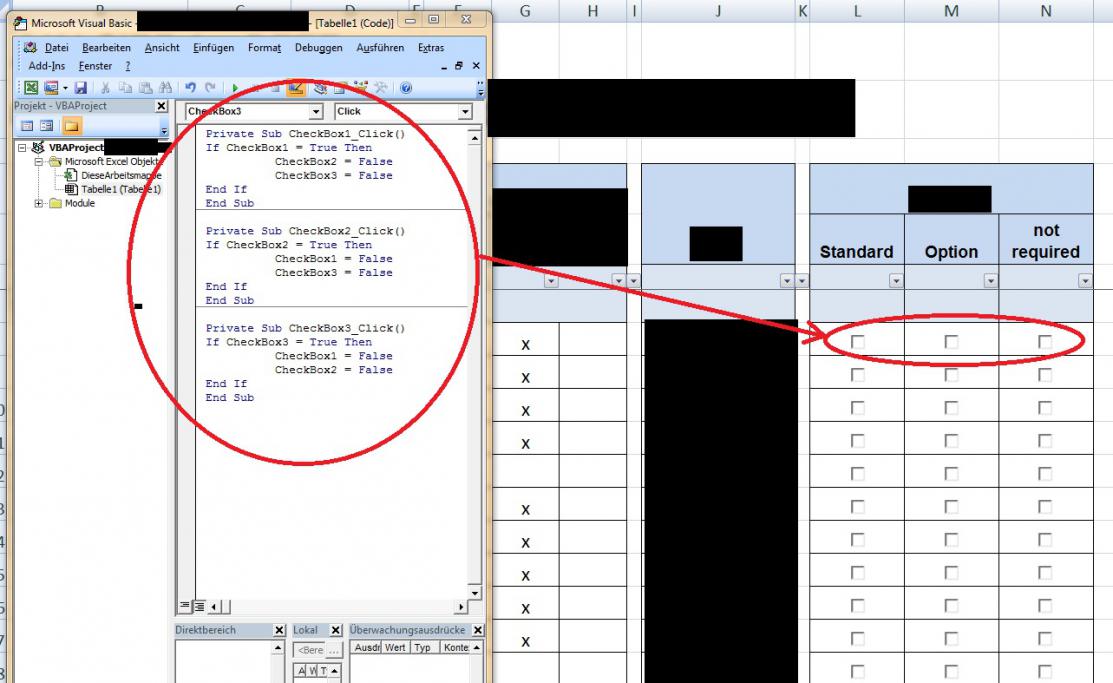Click the View Microsoft Excel toolbar icon
The height and width of the screenshot is (683, 1113).
pyautogui.click(x=31, y=88)
